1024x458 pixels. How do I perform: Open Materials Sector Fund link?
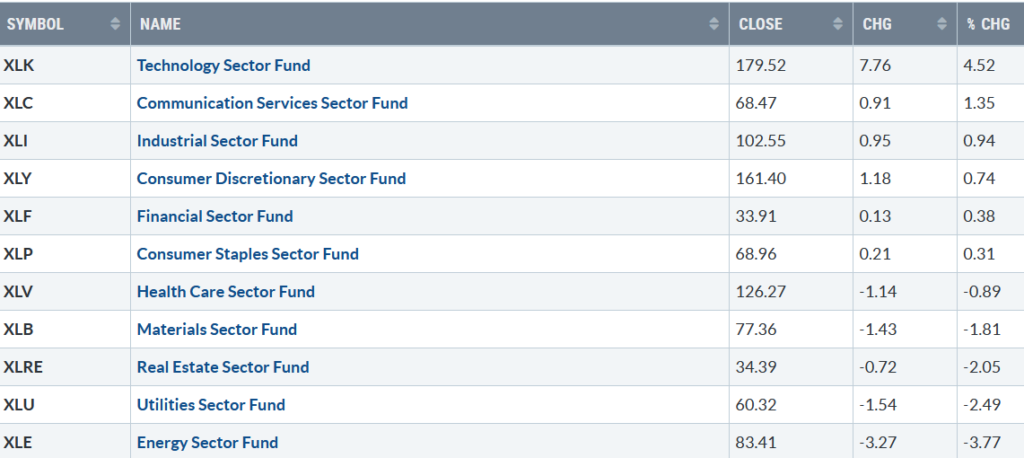click(x=217, y=329)
